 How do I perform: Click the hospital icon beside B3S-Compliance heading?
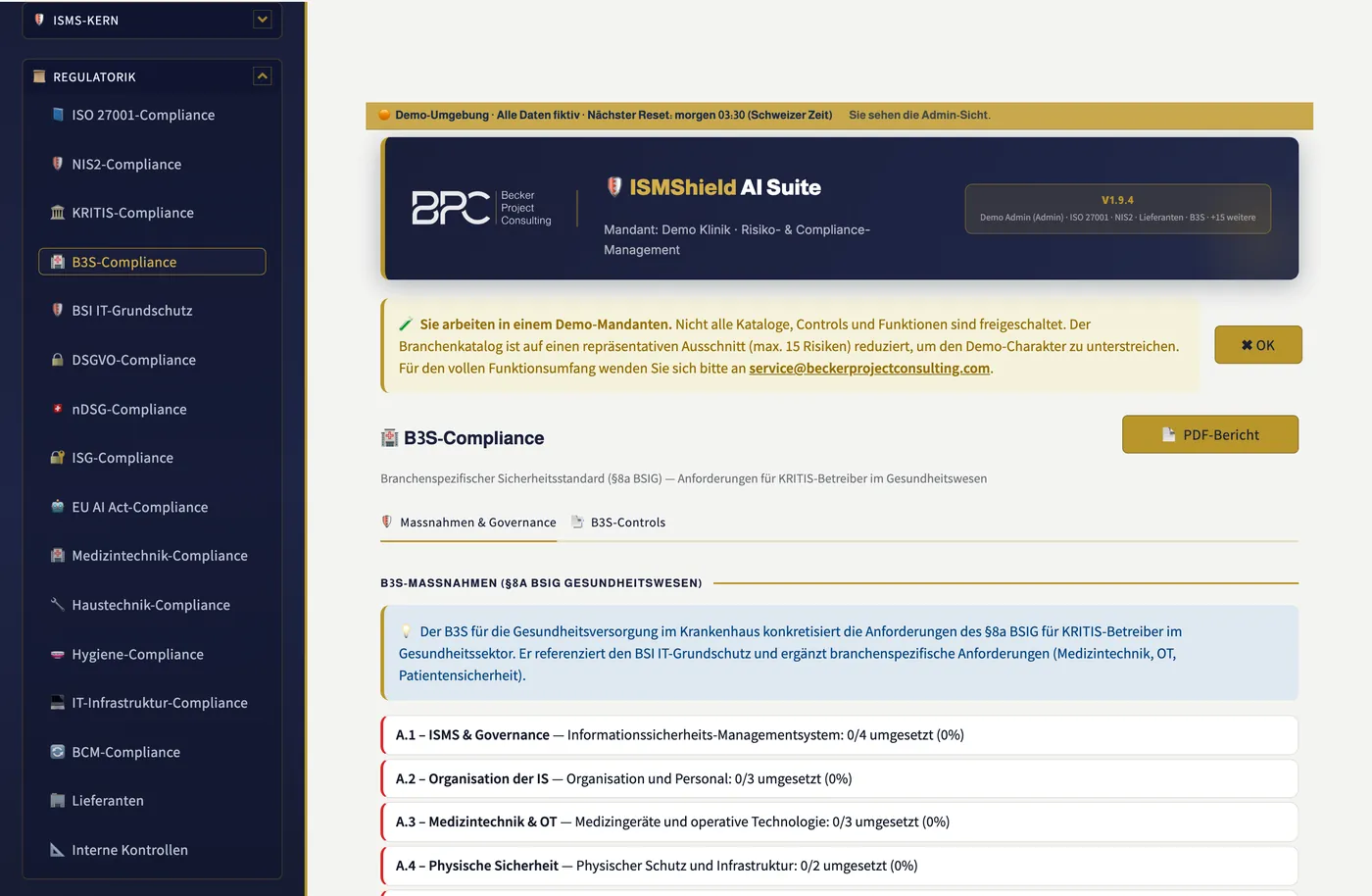pyautogui.click(x=389, y=438)
